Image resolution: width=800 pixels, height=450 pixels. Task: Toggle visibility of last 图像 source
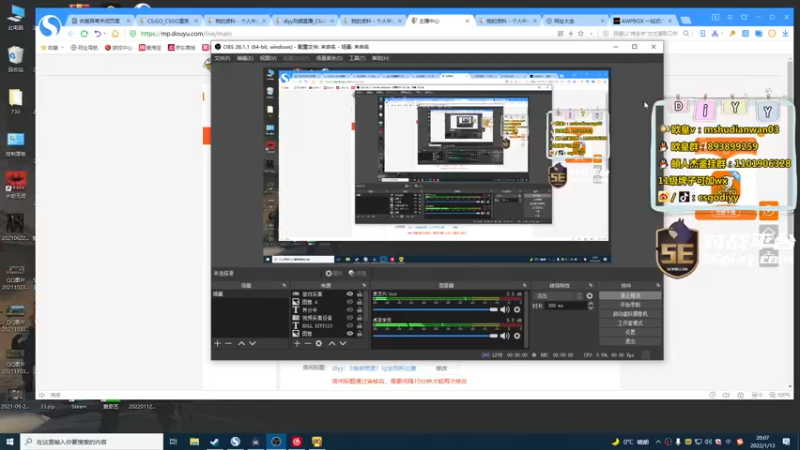[350, 334]
